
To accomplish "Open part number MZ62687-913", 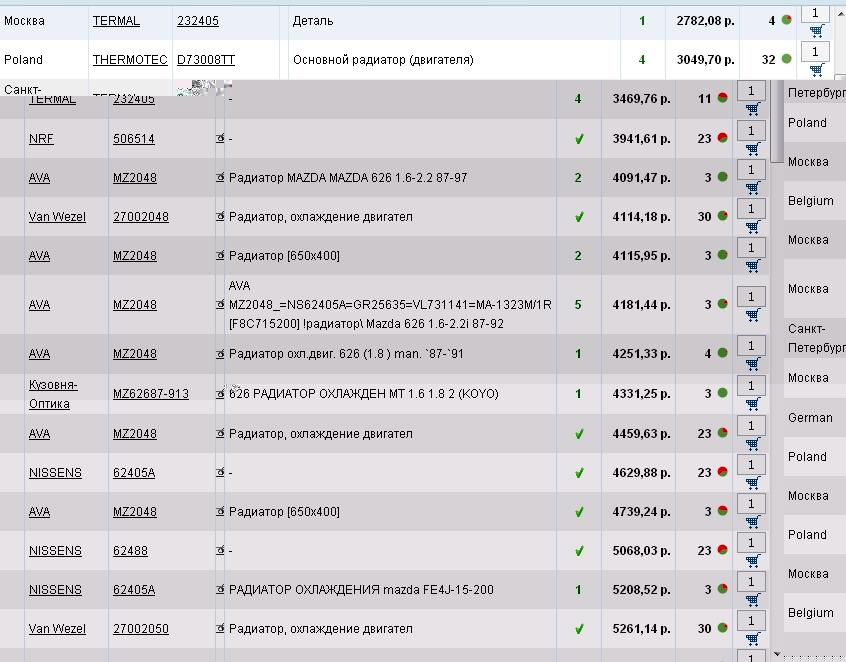I will point(151,394).
